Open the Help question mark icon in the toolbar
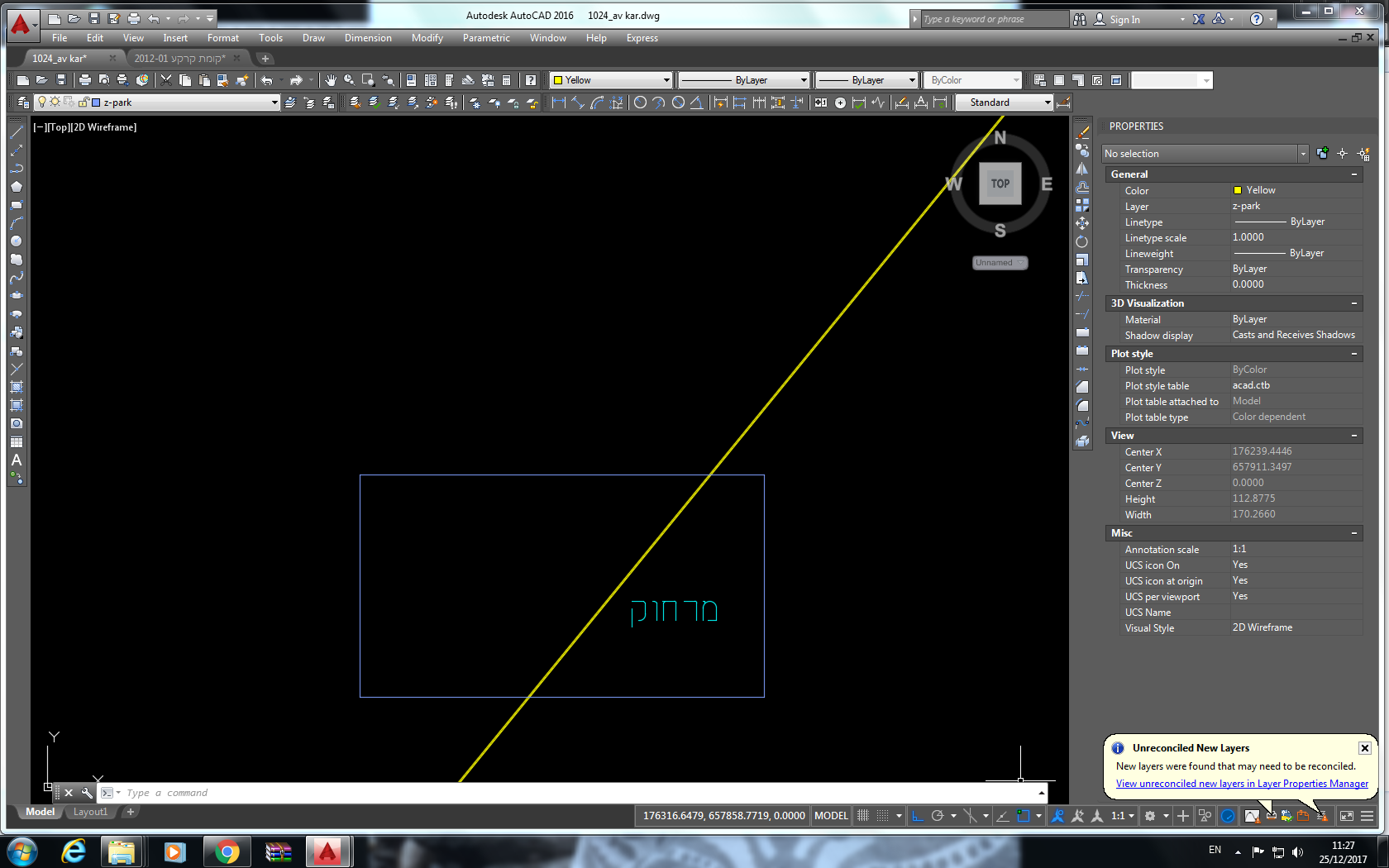This screenshot has height=868, width=1389. pos(531,80)
